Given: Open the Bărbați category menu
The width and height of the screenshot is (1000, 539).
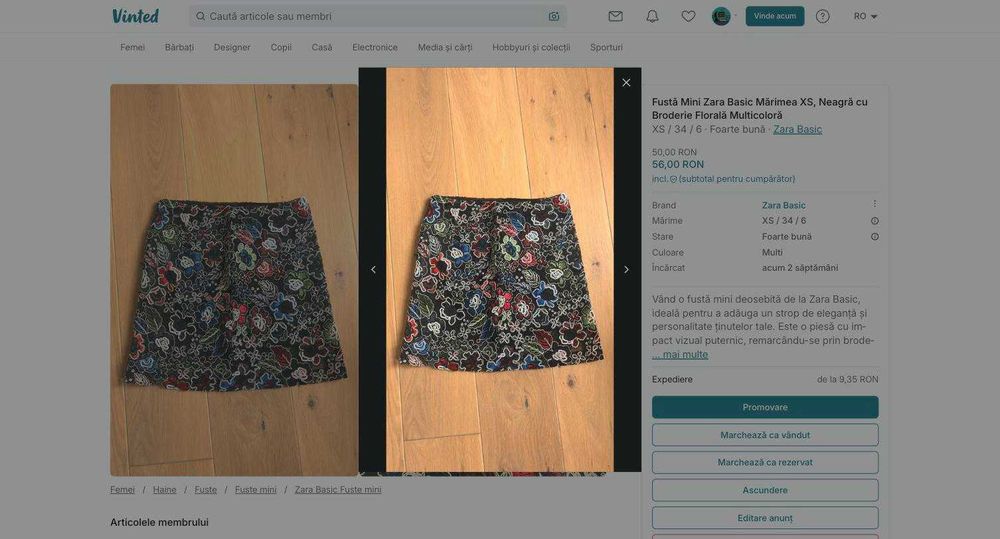Looking at the screenshot, I should [179, 47].
